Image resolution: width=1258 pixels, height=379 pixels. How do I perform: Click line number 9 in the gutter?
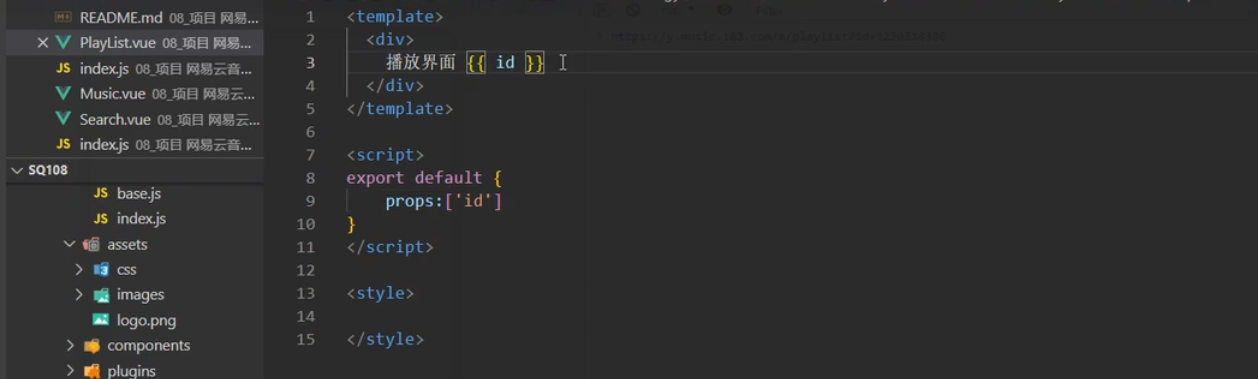click(x=310, y=201)
